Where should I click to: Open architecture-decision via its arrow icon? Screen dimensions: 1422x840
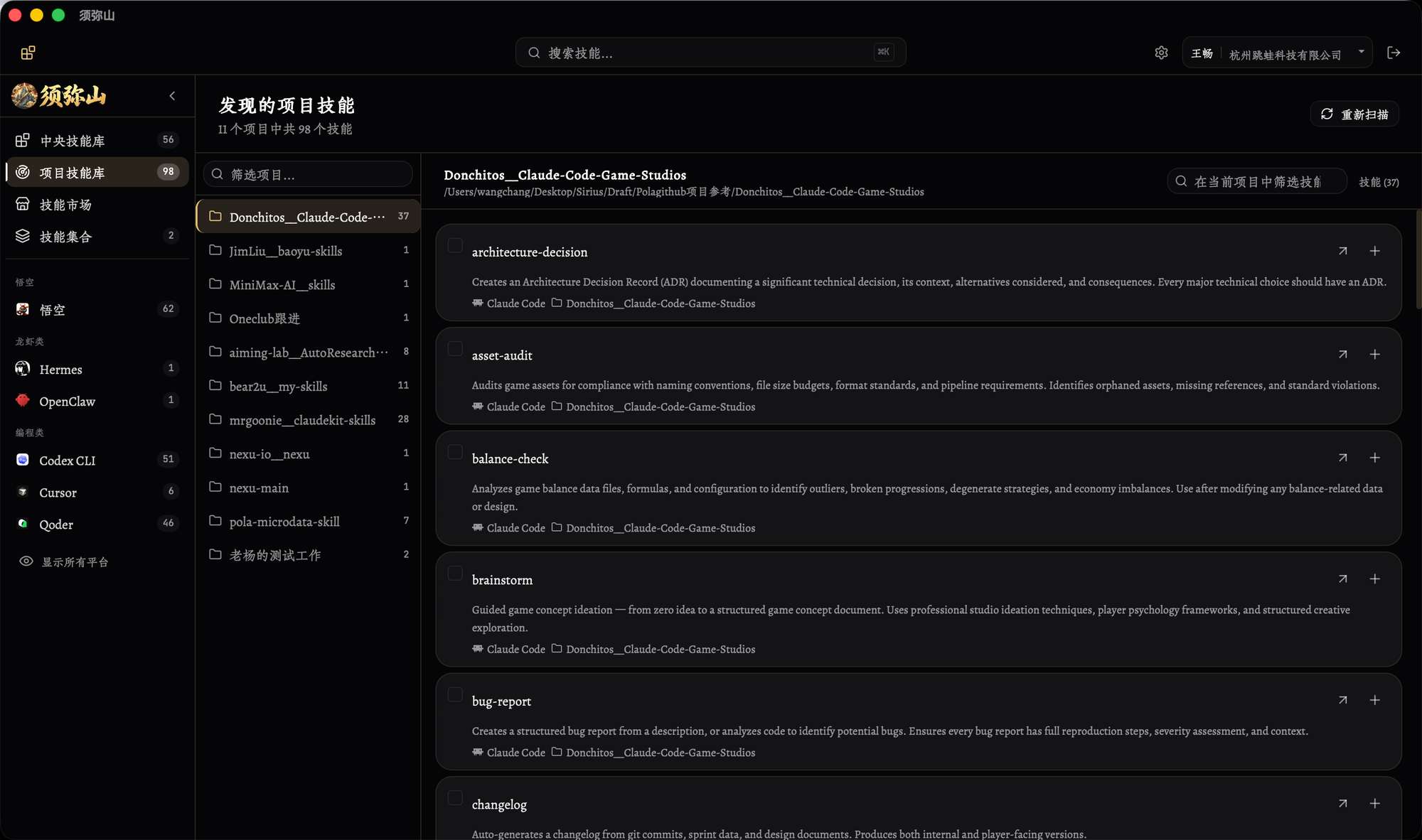tap(1342, 251)
